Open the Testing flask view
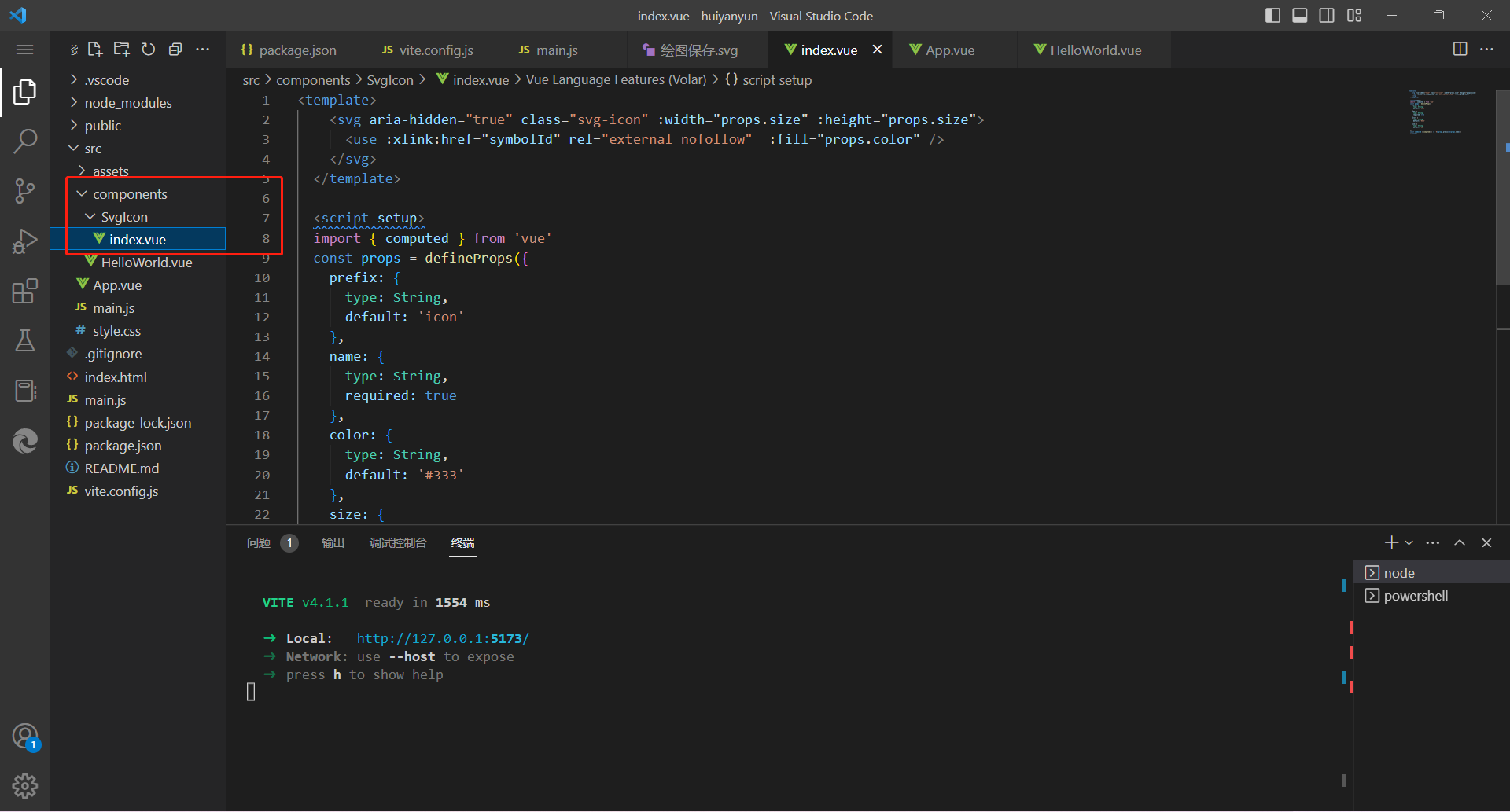This screenshot has height=812, width=1510. 25,340
